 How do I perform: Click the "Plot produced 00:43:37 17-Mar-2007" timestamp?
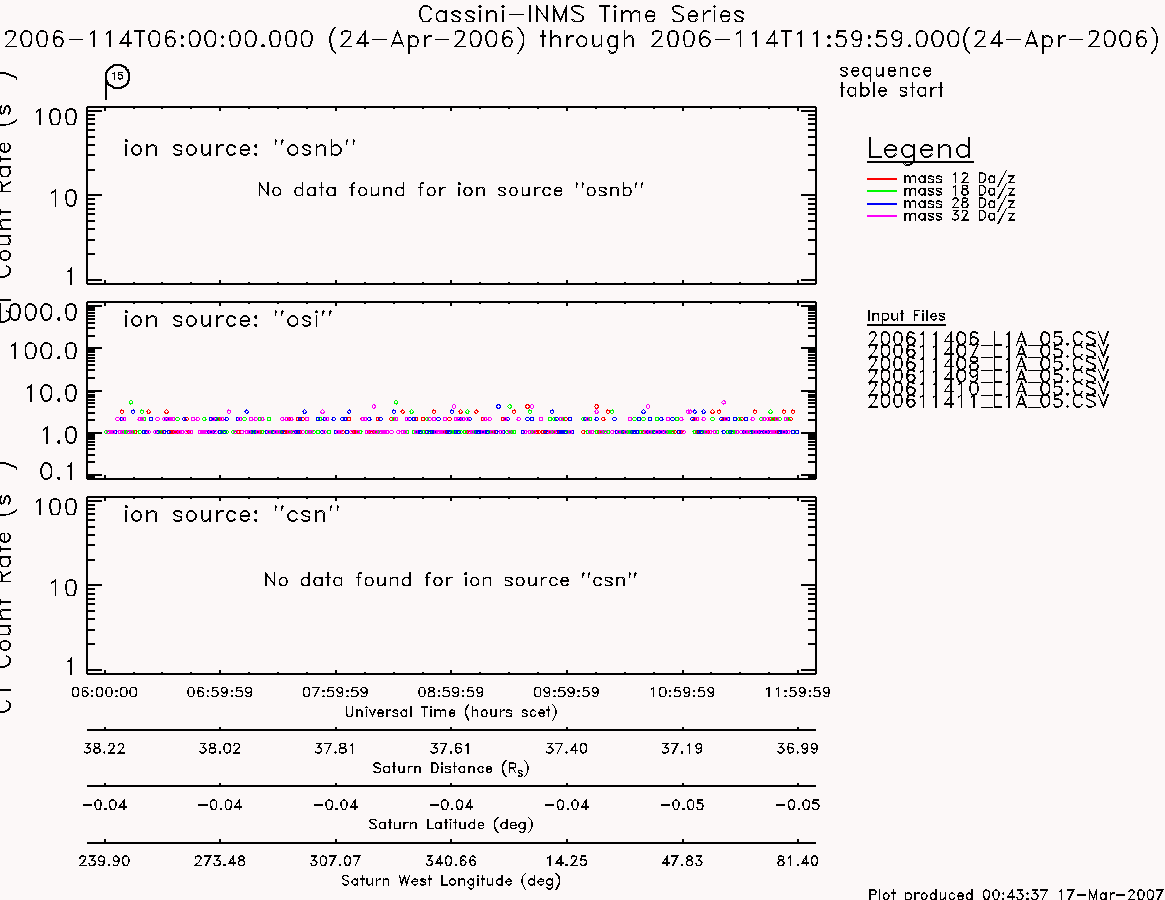pos(1015,893)
